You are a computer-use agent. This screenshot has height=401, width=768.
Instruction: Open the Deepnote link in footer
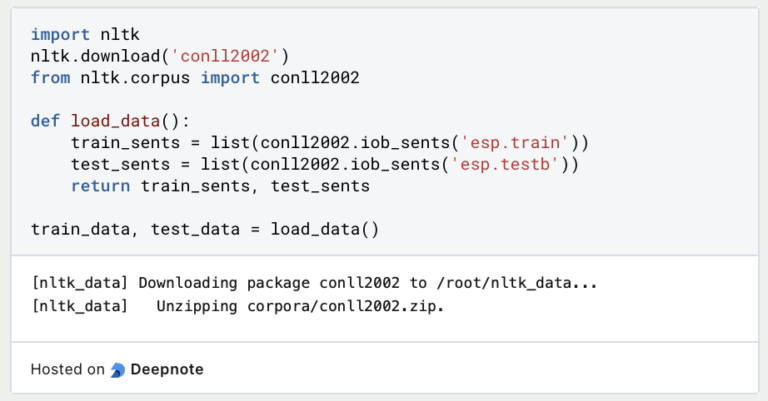pyautogui.click(x=165, y=369)
